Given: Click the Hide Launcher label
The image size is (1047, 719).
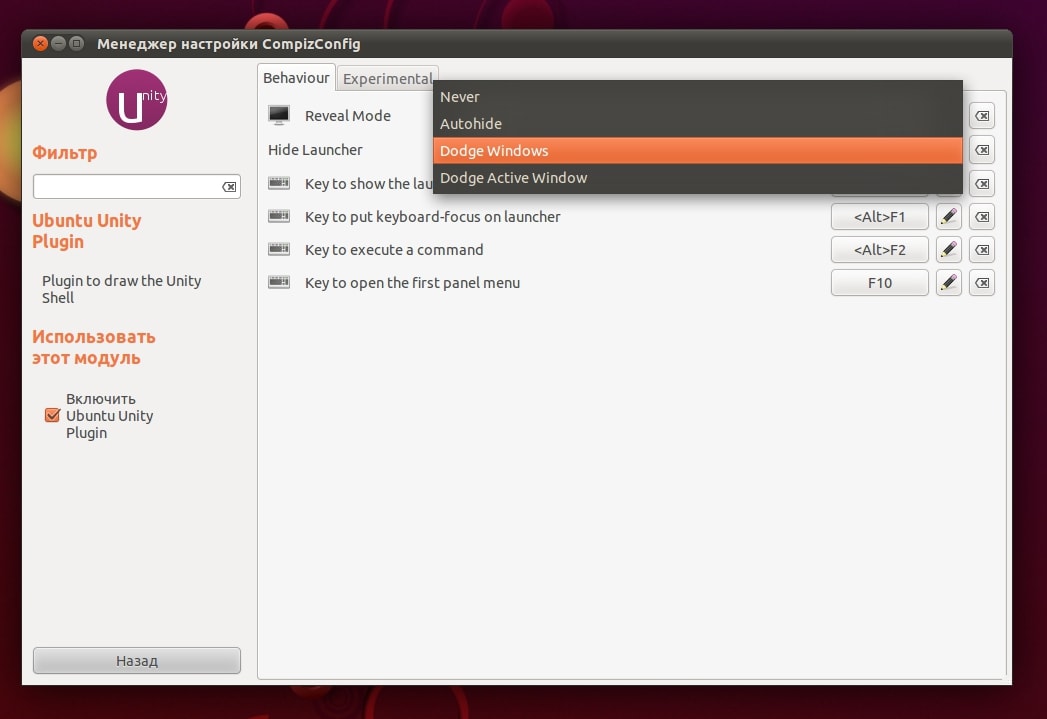Looking at the screenshot, I should pos(315,150).
